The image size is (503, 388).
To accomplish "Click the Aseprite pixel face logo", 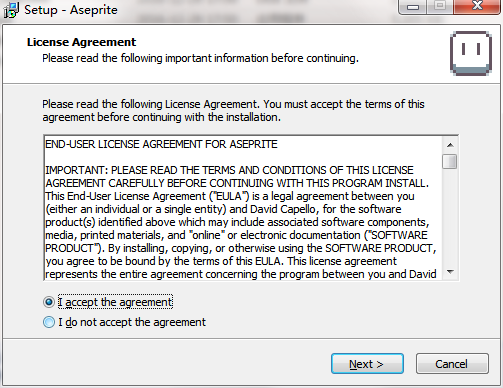I will coord(471,53).
